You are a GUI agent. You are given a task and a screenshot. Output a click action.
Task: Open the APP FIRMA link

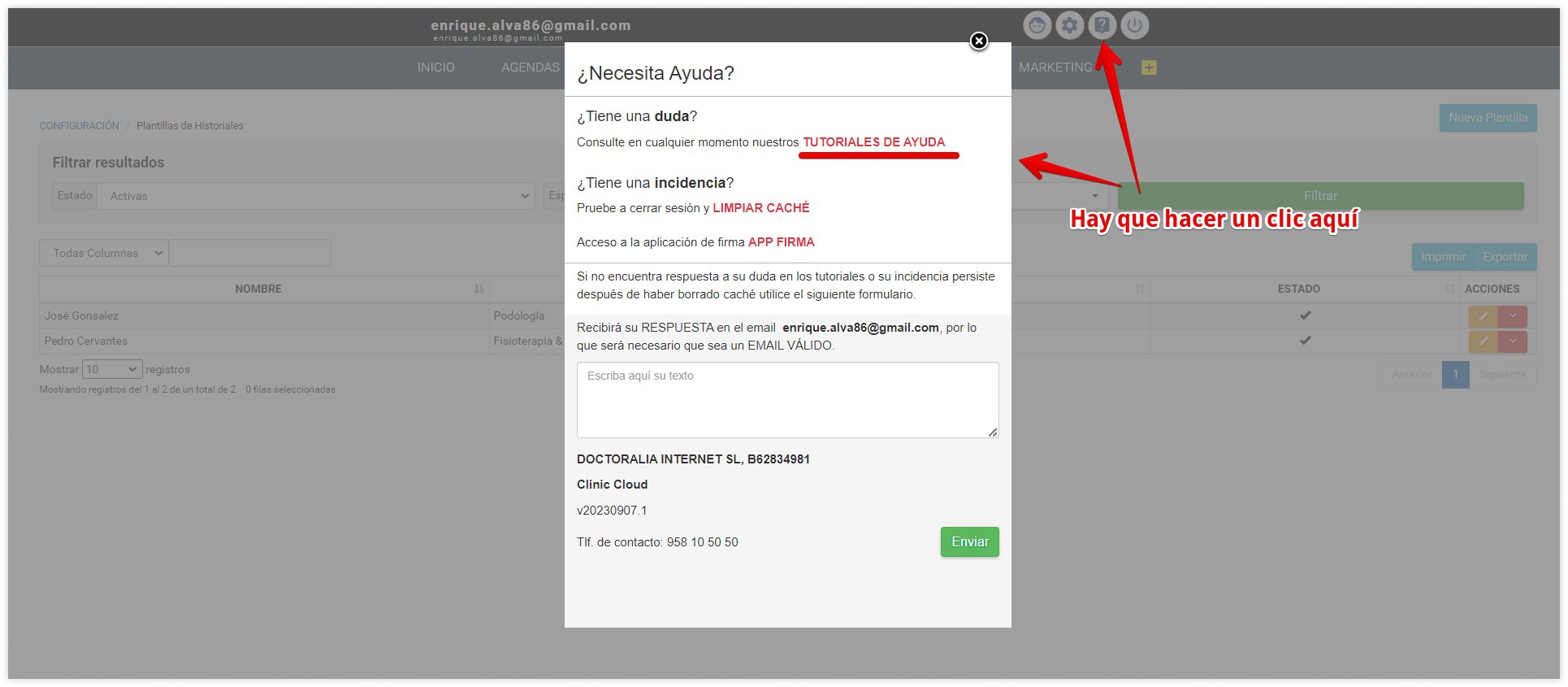(x=781, y=242)
